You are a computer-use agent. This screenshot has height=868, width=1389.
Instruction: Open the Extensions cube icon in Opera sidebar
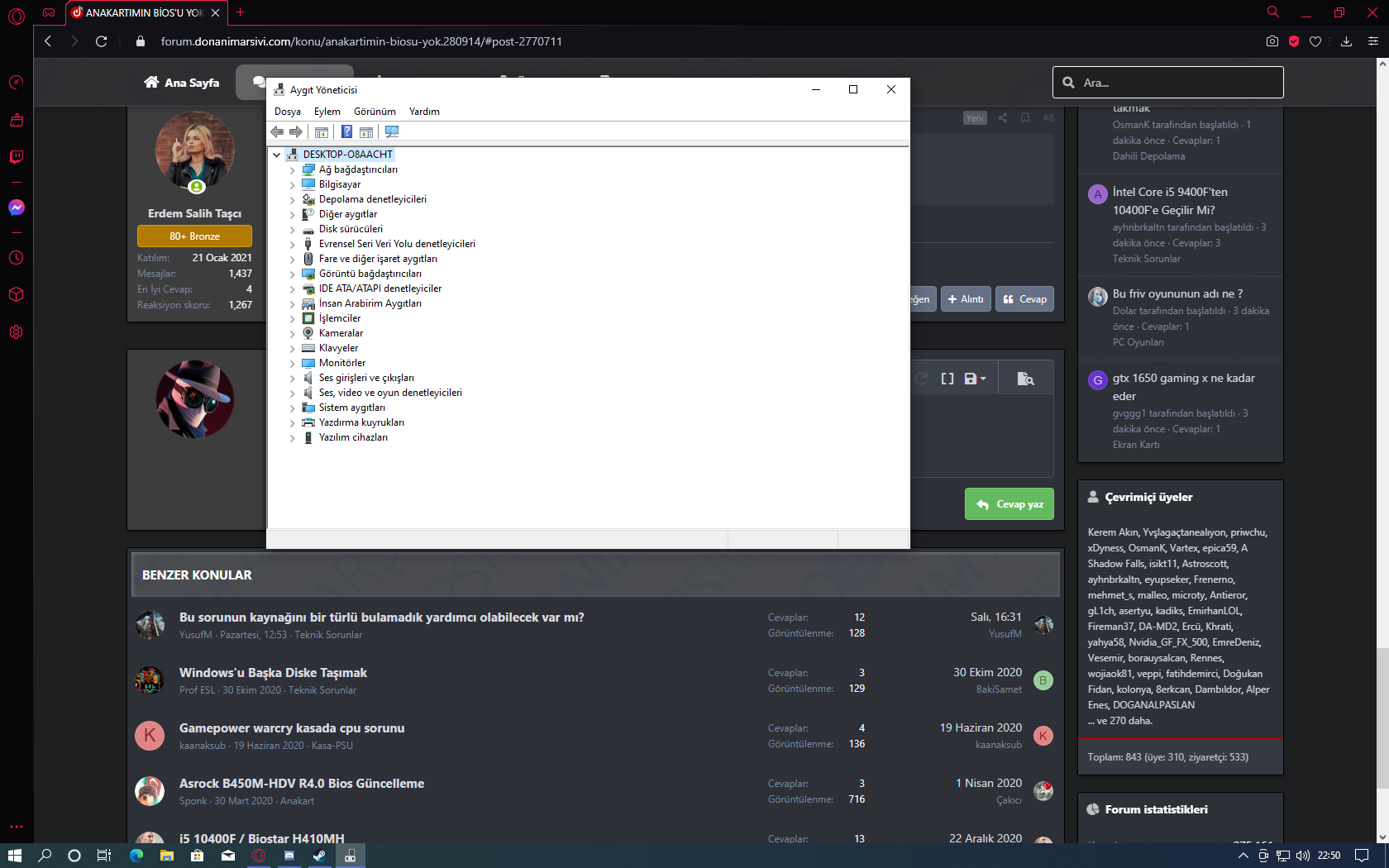pos(17,295)
